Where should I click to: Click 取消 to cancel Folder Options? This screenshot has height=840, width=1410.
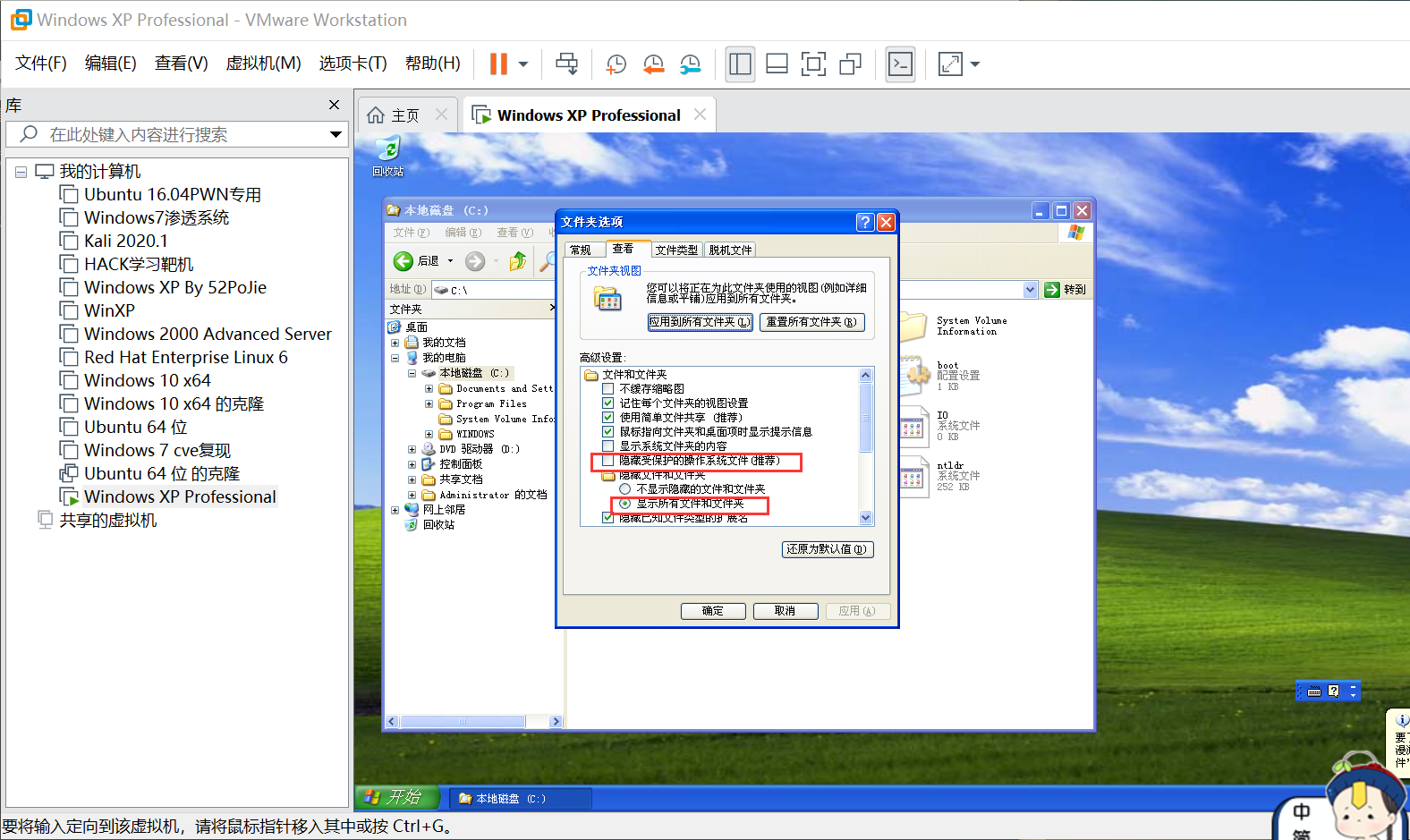[x=785, y=611]
